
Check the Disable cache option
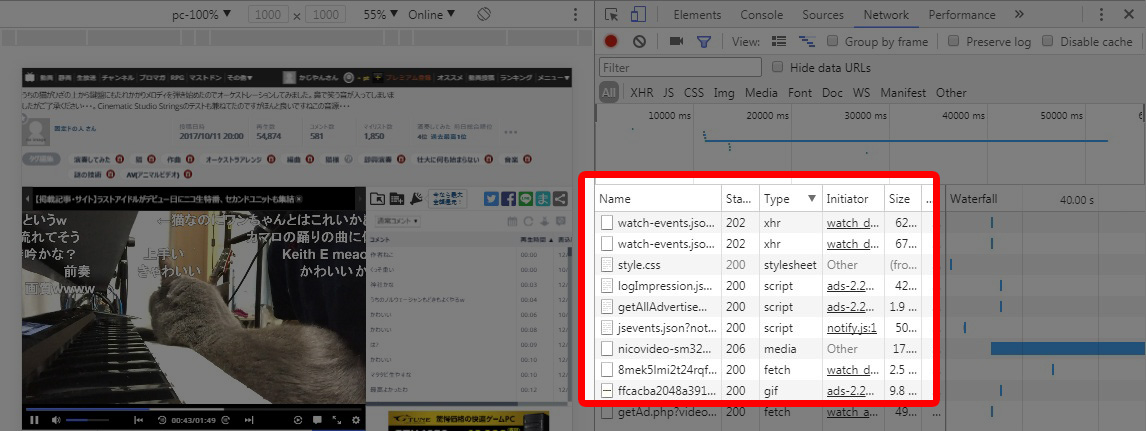click(x=1049, y=42)
